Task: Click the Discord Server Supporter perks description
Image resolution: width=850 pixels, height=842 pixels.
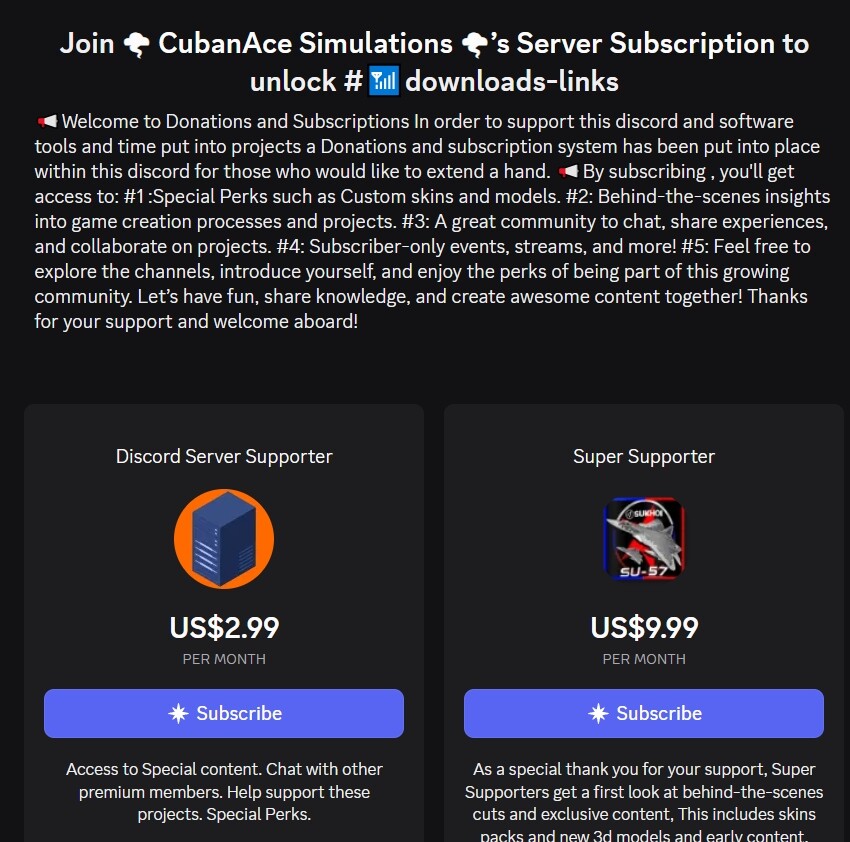Action: pyautogui.click(x=224, y=792)
